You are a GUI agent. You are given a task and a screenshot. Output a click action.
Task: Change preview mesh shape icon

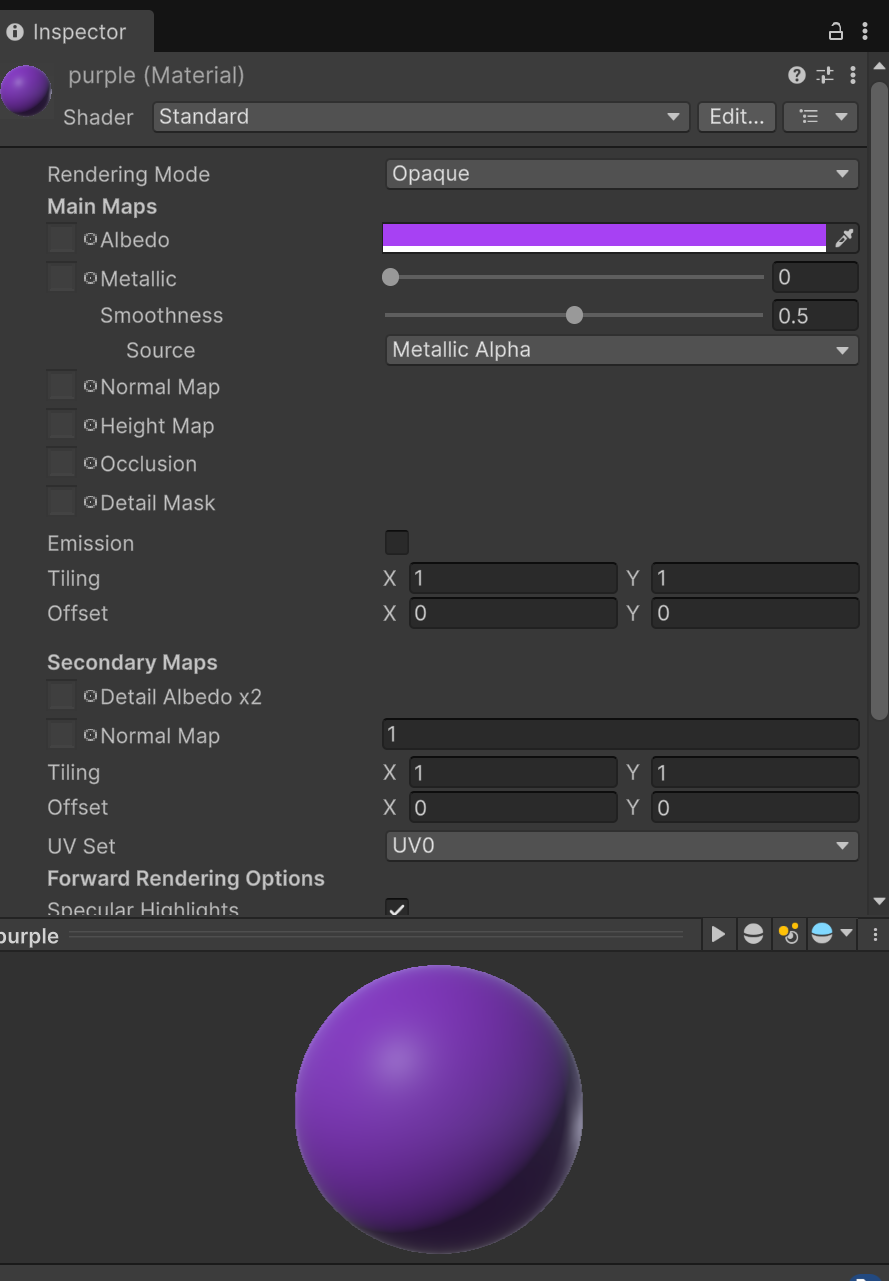[x=753, y=934]
